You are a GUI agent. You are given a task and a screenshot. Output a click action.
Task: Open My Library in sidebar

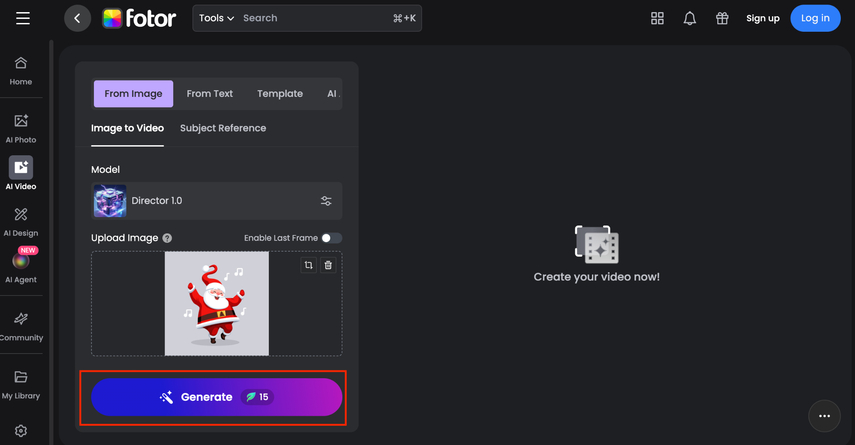point(21,385)
